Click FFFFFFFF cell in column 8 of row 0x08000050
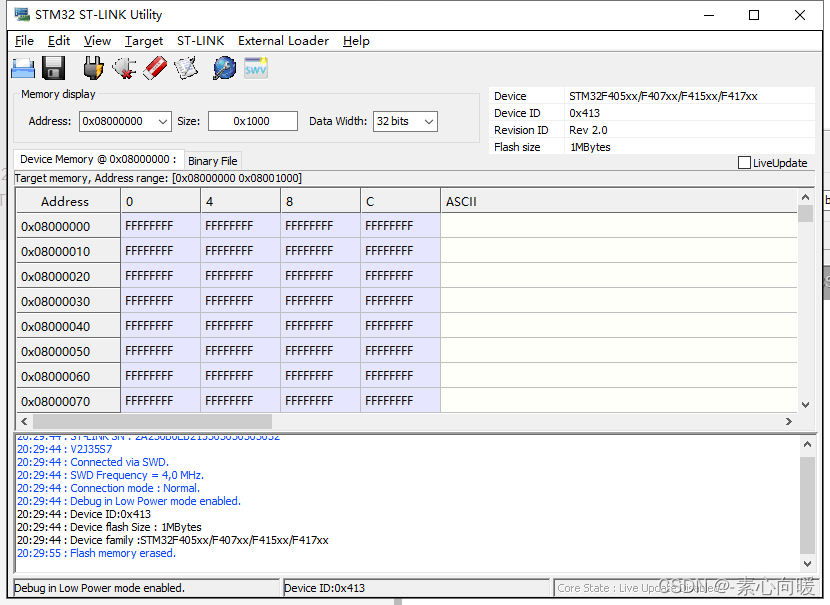This screenshot has height=605, width=830. (x=321, y=351)
